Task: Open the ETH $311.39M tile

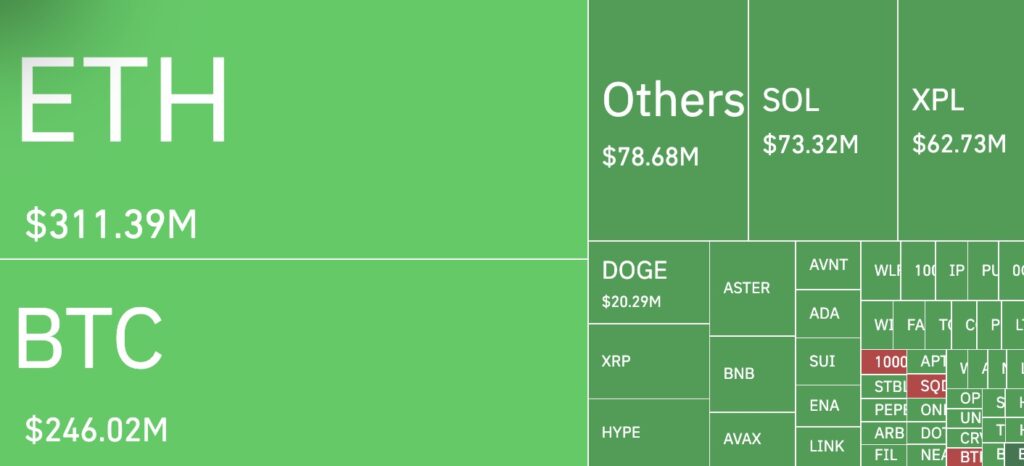Action: [294, 129]
